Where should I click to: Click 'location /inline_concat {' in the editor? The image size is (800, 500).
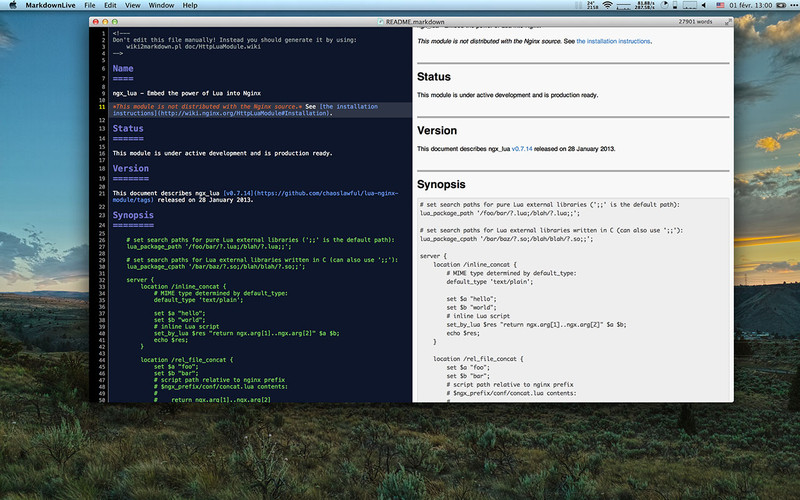[x=184, y=287]
